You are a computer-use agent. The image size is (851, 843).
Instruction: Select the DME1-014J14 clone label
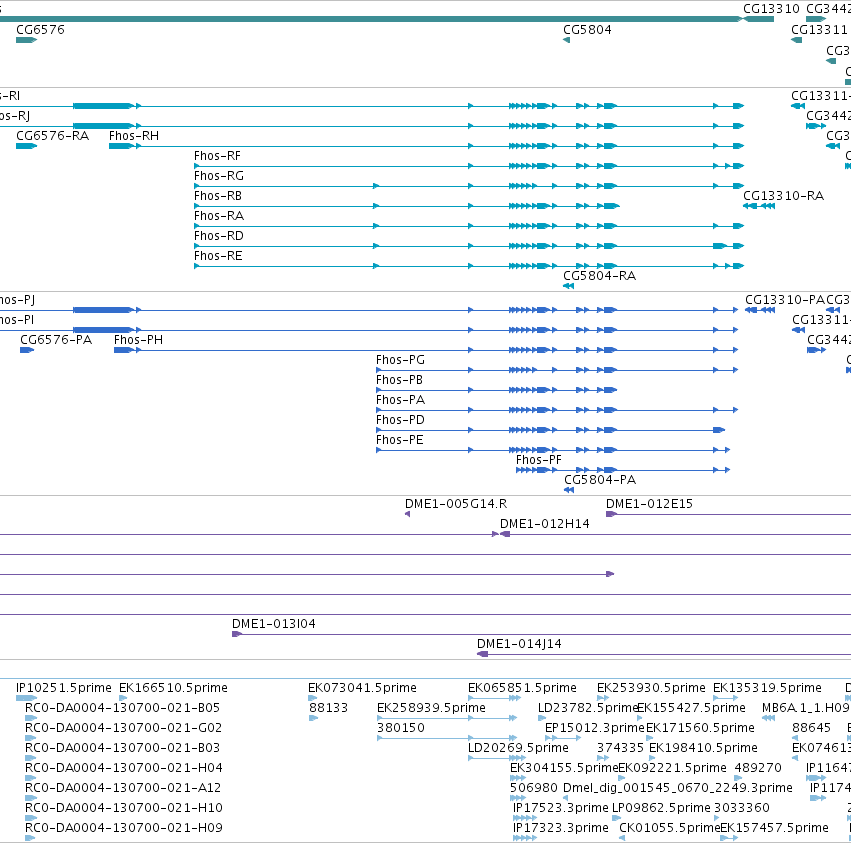coord(519,644)
